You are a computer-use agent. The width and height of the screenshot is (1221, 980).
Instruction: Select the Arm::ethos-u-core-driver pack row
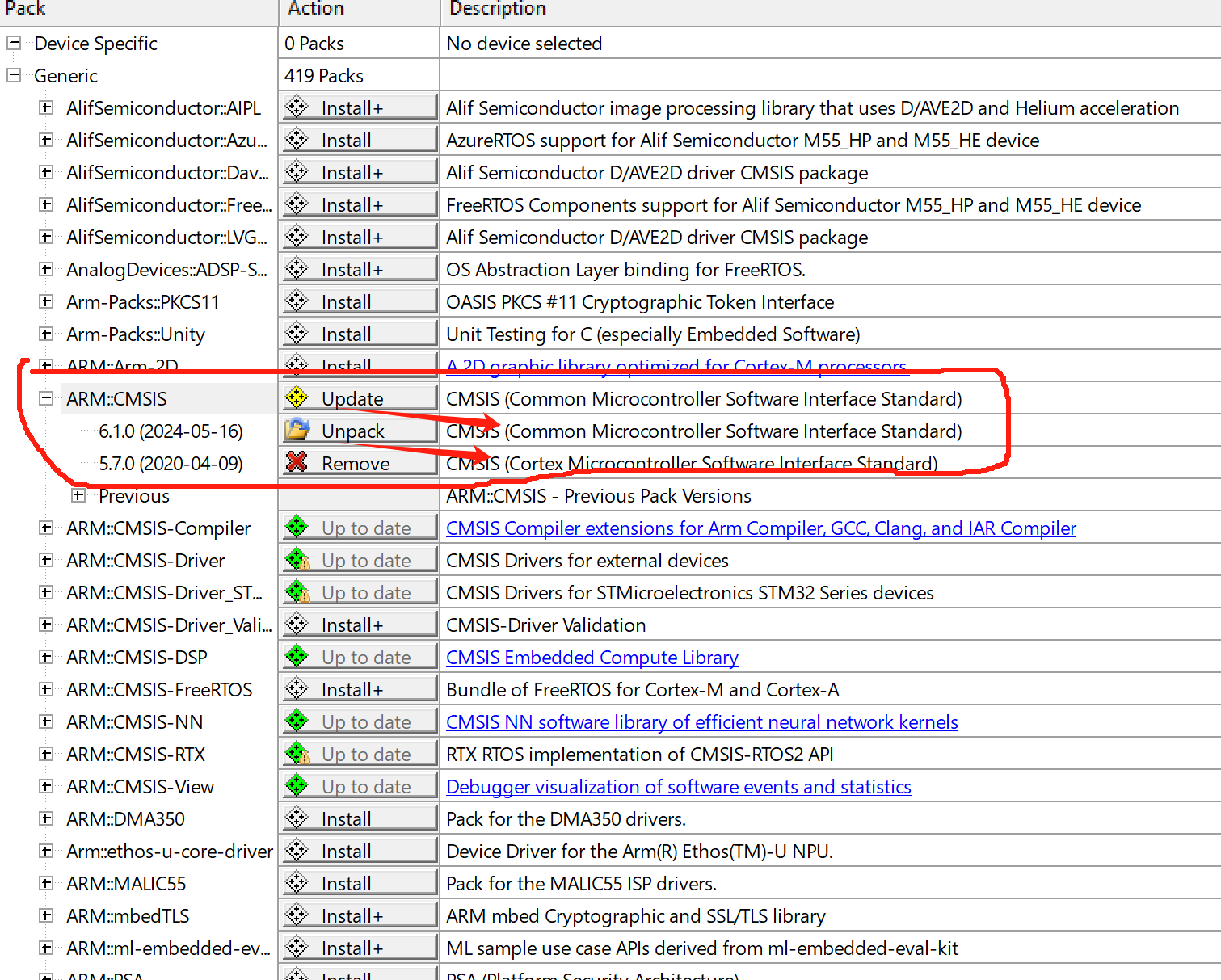coord(170,851)
